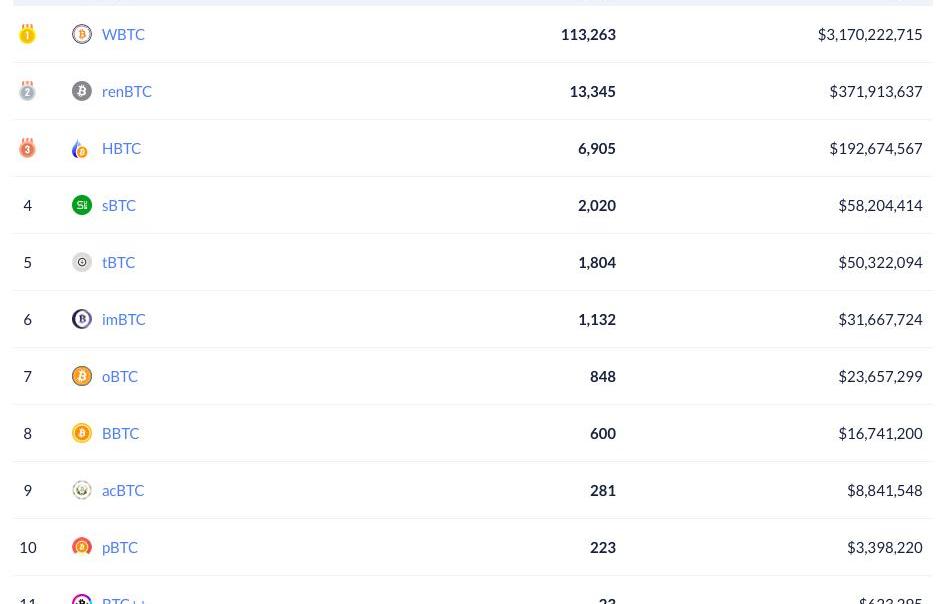Follow the sBTC token link
The width and height of the screenshot is (940, 604).
click(x=119, y=205)
